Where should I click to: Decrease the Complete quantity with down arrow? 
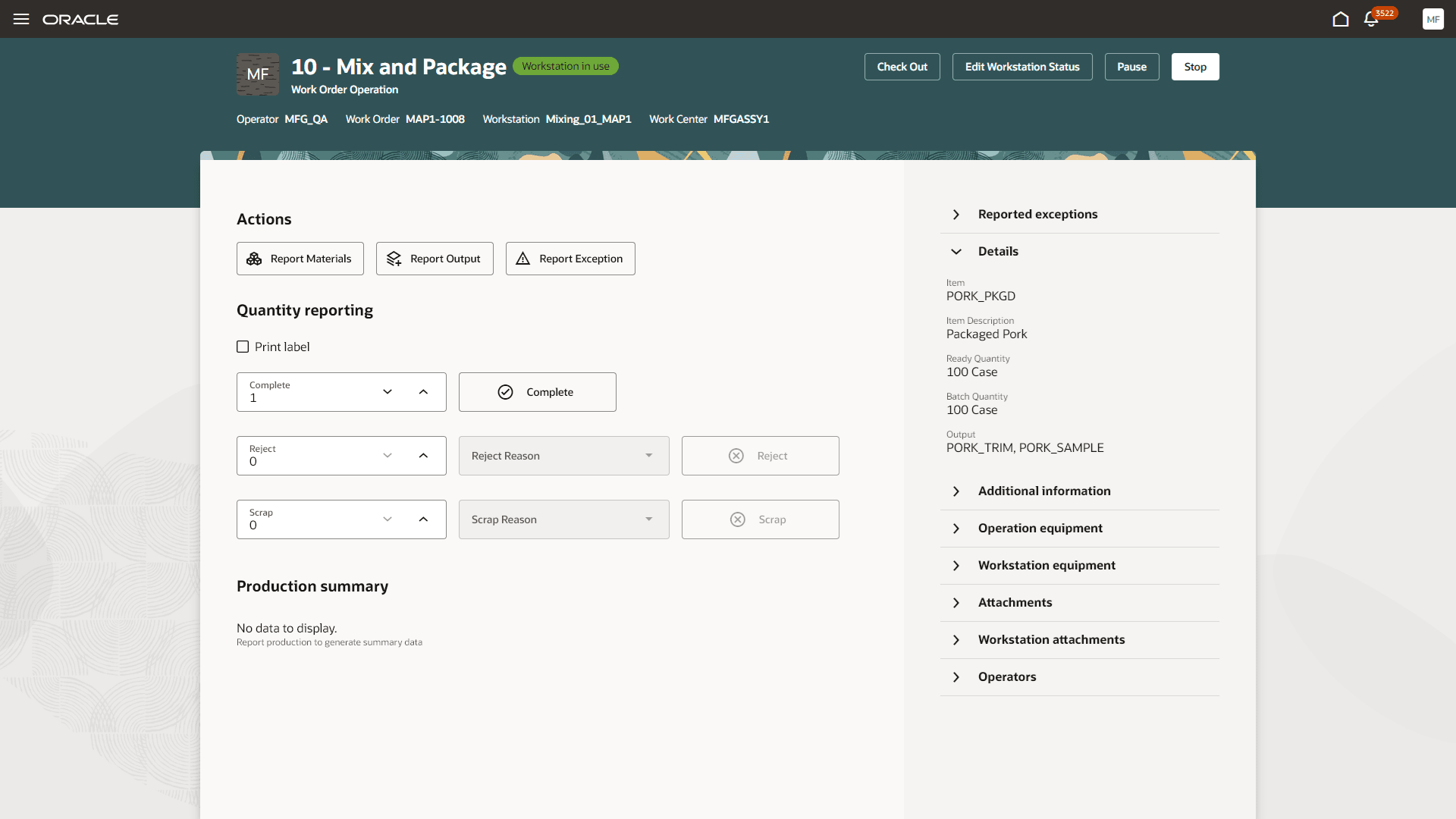coord(388,392)
